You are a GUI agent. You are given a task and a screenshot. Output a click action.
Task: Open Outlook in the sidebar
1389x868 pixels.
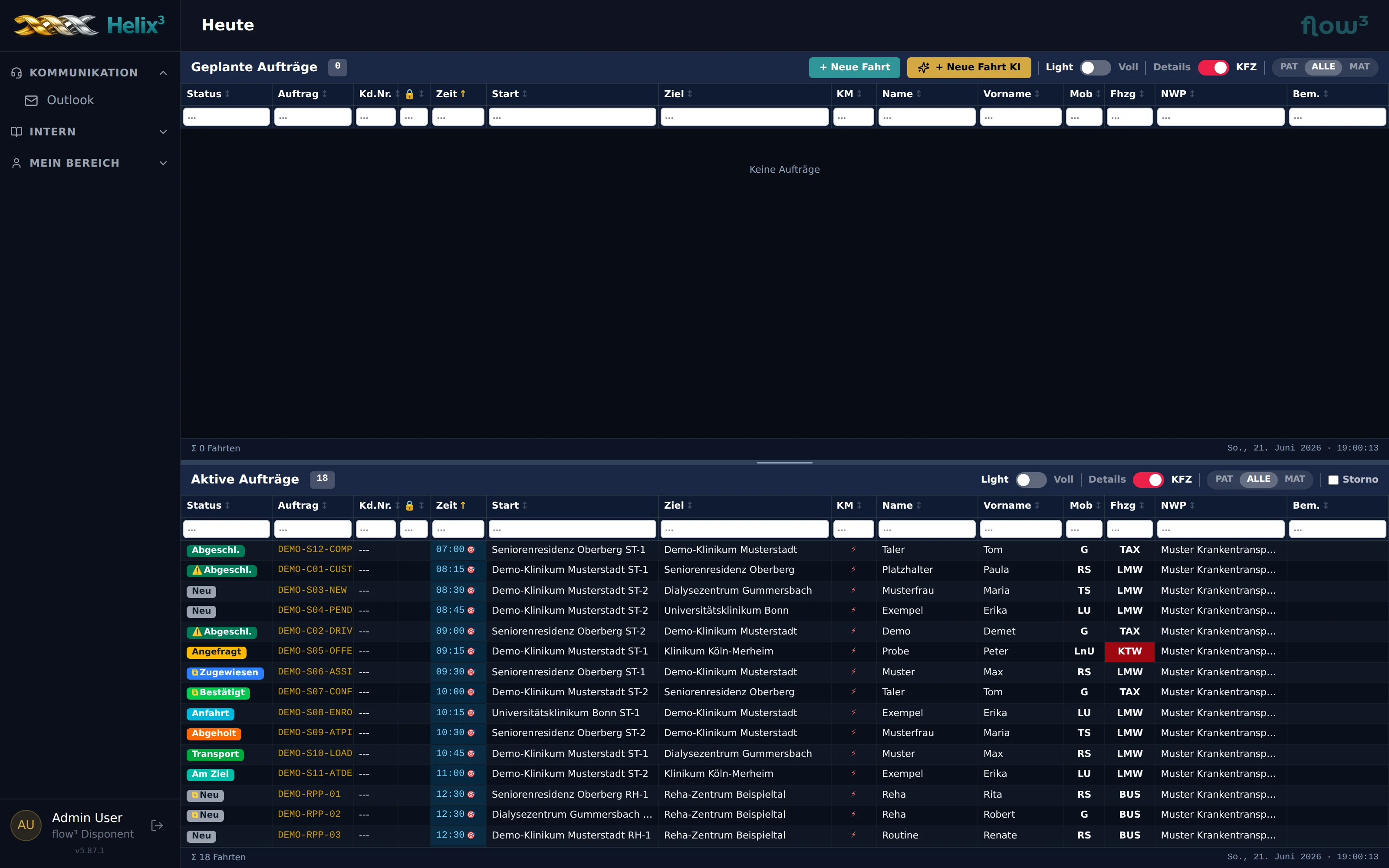point(70,100)
